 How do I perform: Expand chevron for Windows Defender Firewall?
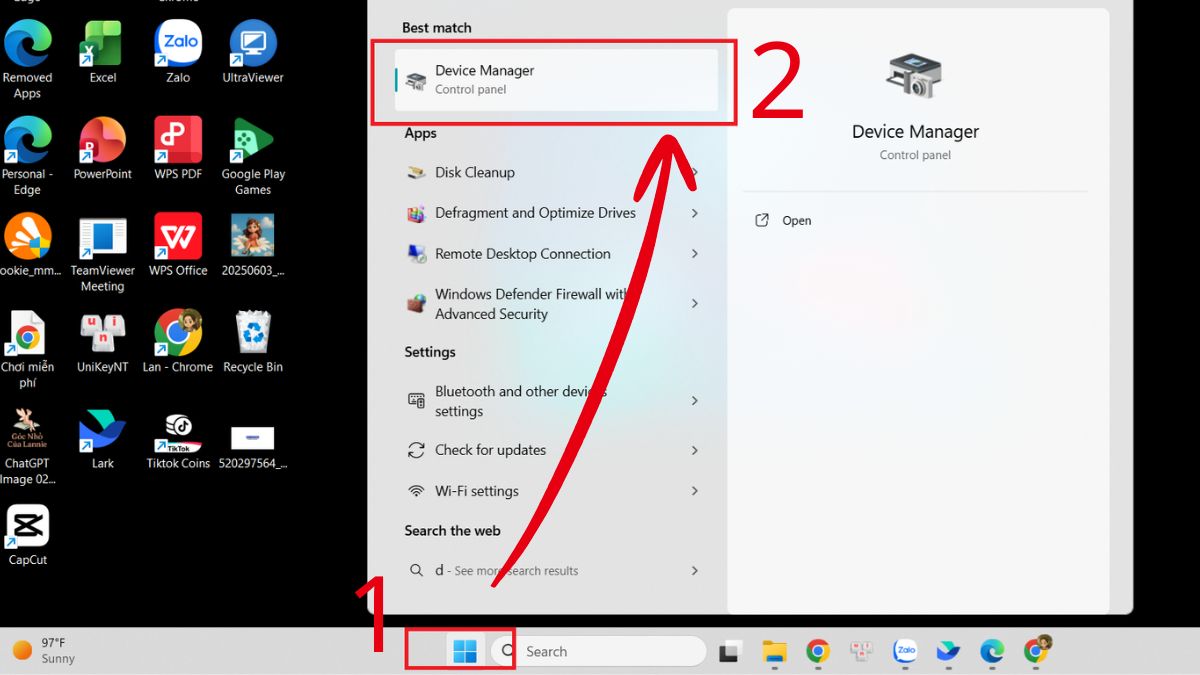point(695,304)
